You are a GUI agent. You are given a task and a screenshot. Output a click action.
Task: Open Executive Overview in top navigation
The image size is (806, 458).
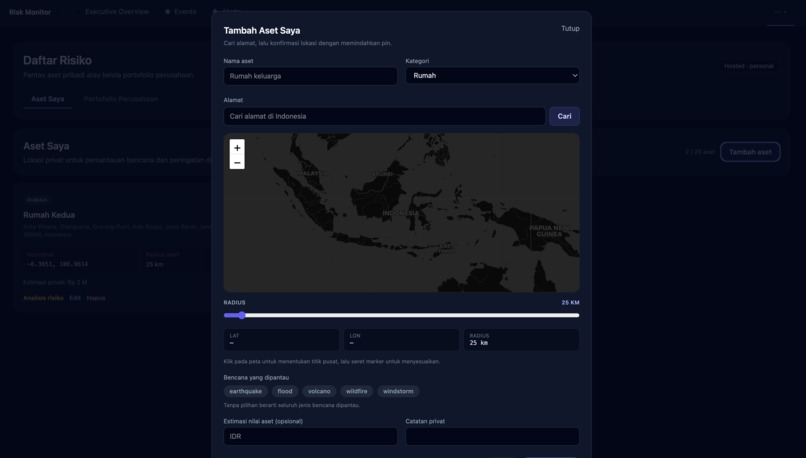117,12
